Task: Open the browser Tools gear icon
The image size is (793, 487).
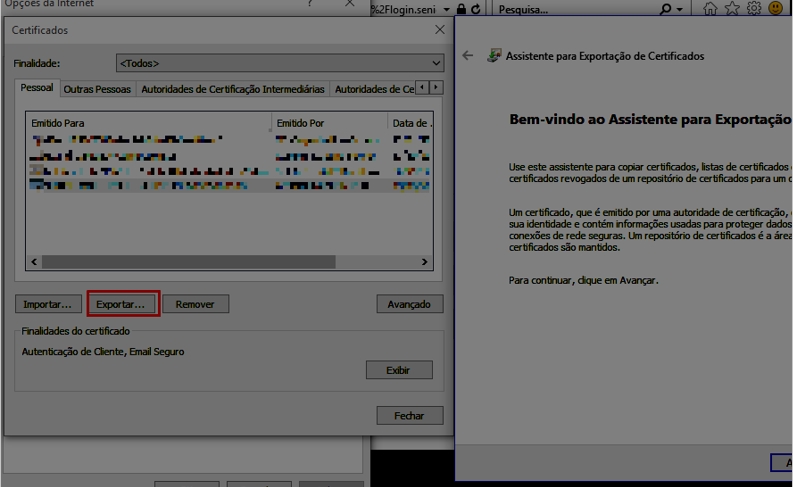Action: coord(754,8)
